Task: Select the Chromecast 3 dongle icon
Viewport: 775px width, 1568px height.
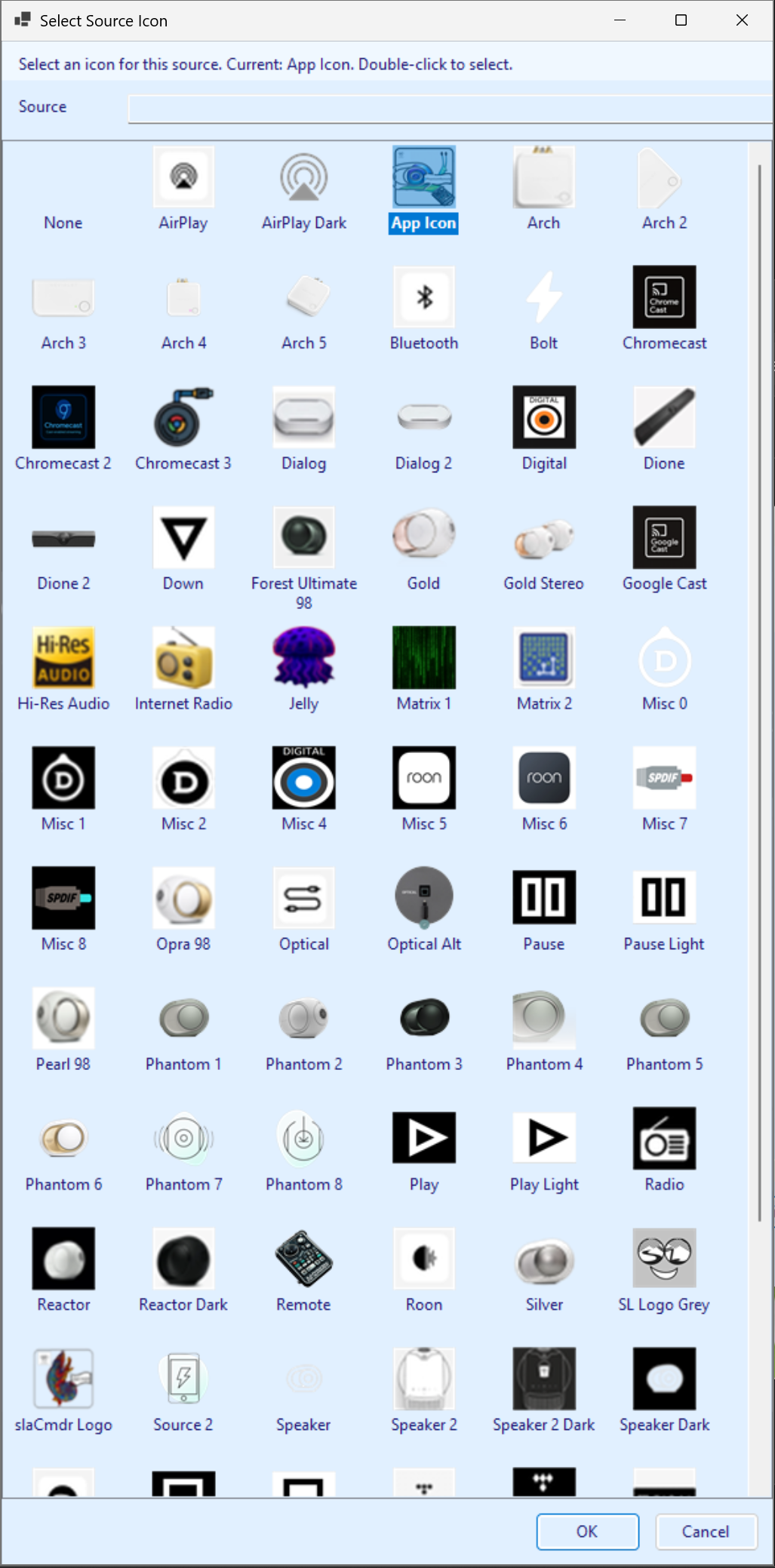Action: click(183, 417)
